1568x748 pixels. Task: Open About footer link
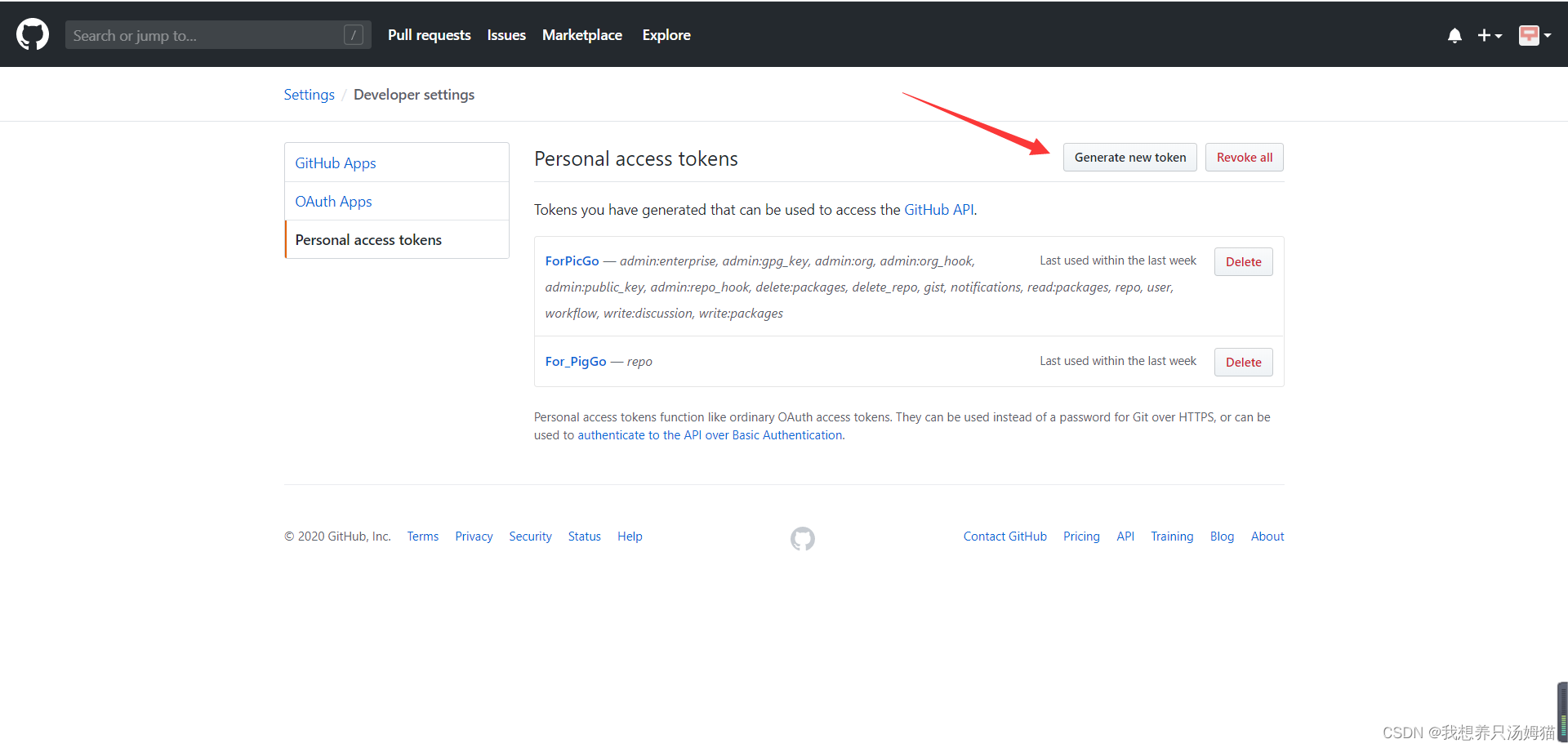point(1267,537)
